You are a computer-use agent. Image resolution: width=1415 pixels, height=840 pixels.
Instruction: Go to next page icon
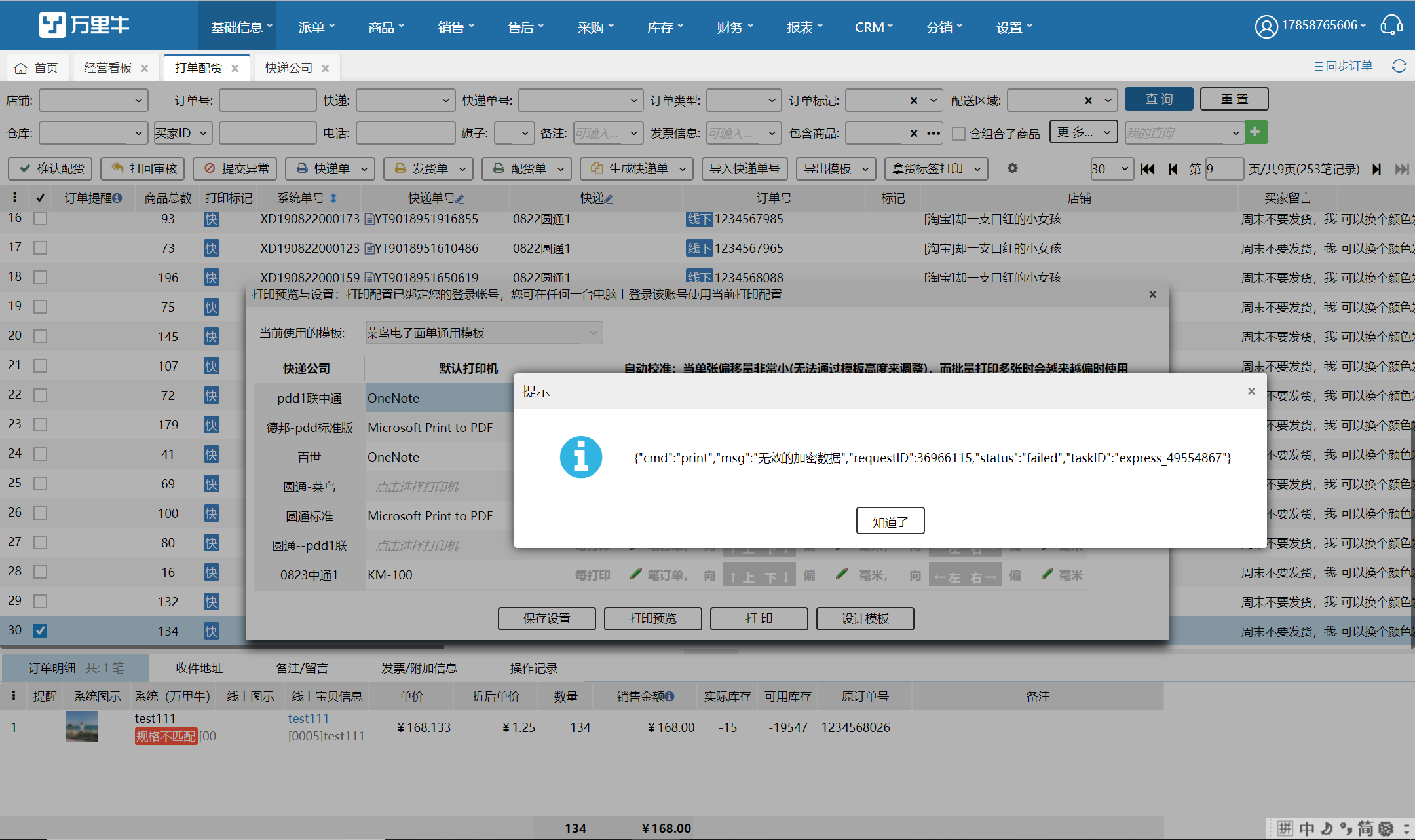(x=1376, y=169)
